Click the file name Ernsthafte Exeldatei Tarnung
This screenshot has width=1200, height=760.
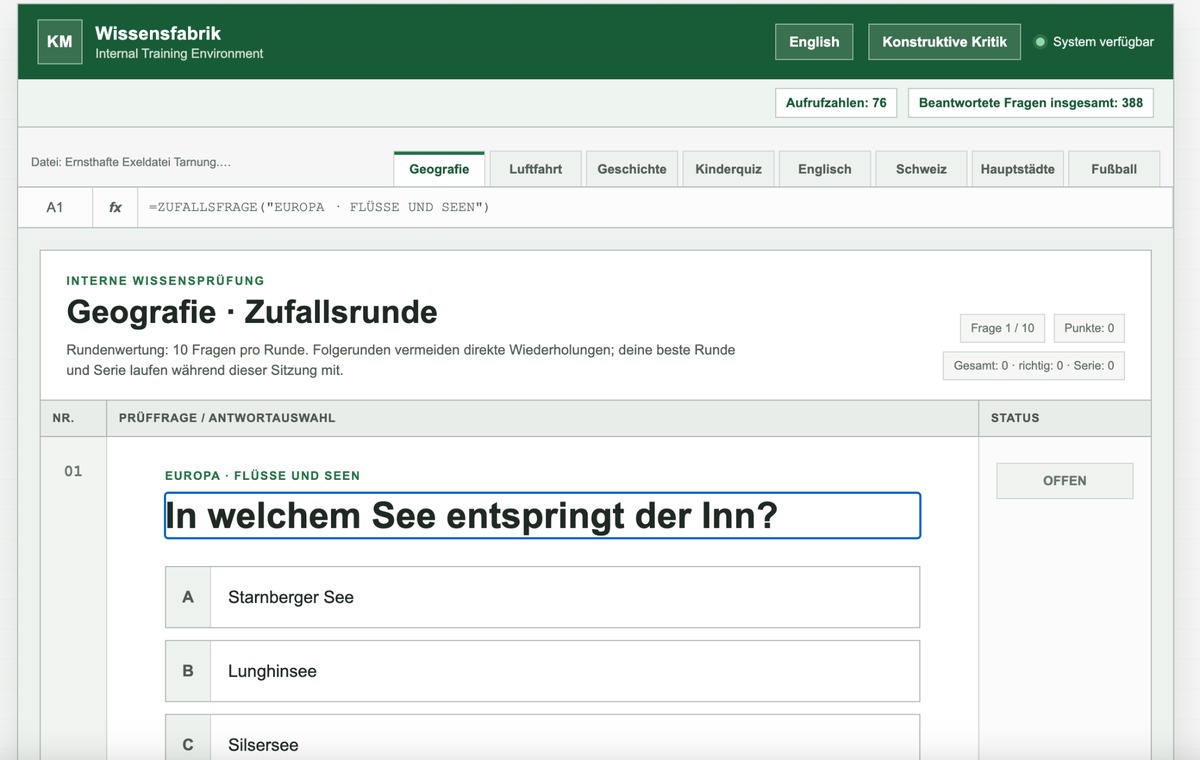131,162
